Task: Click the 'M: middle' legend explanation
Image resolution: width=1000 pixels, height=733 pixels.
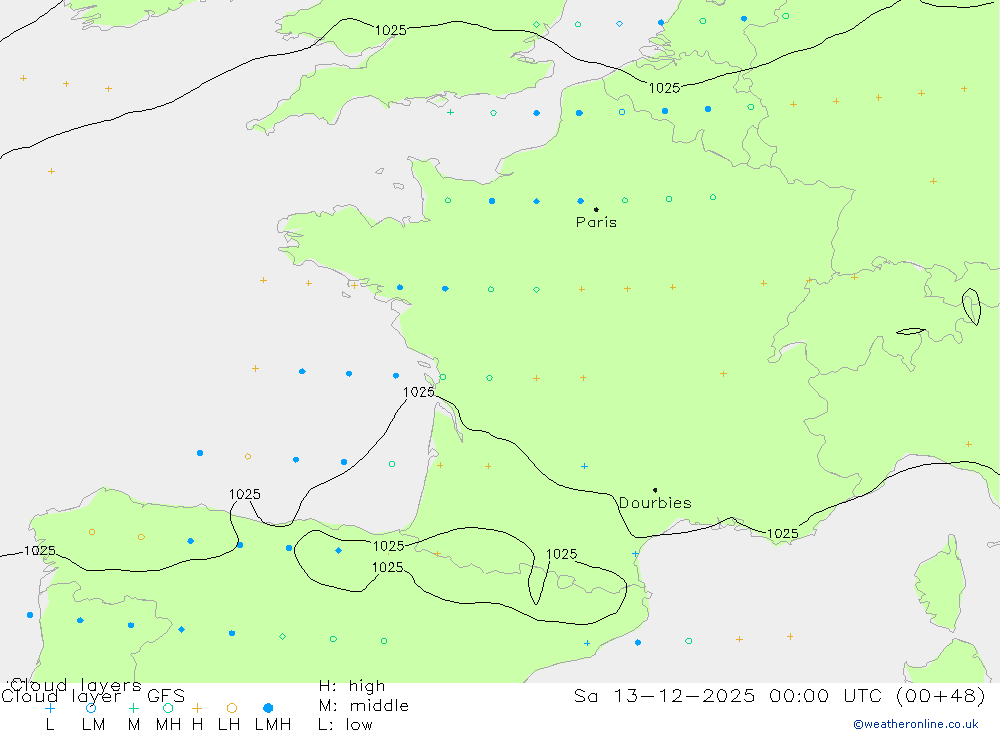Action: 364,706
